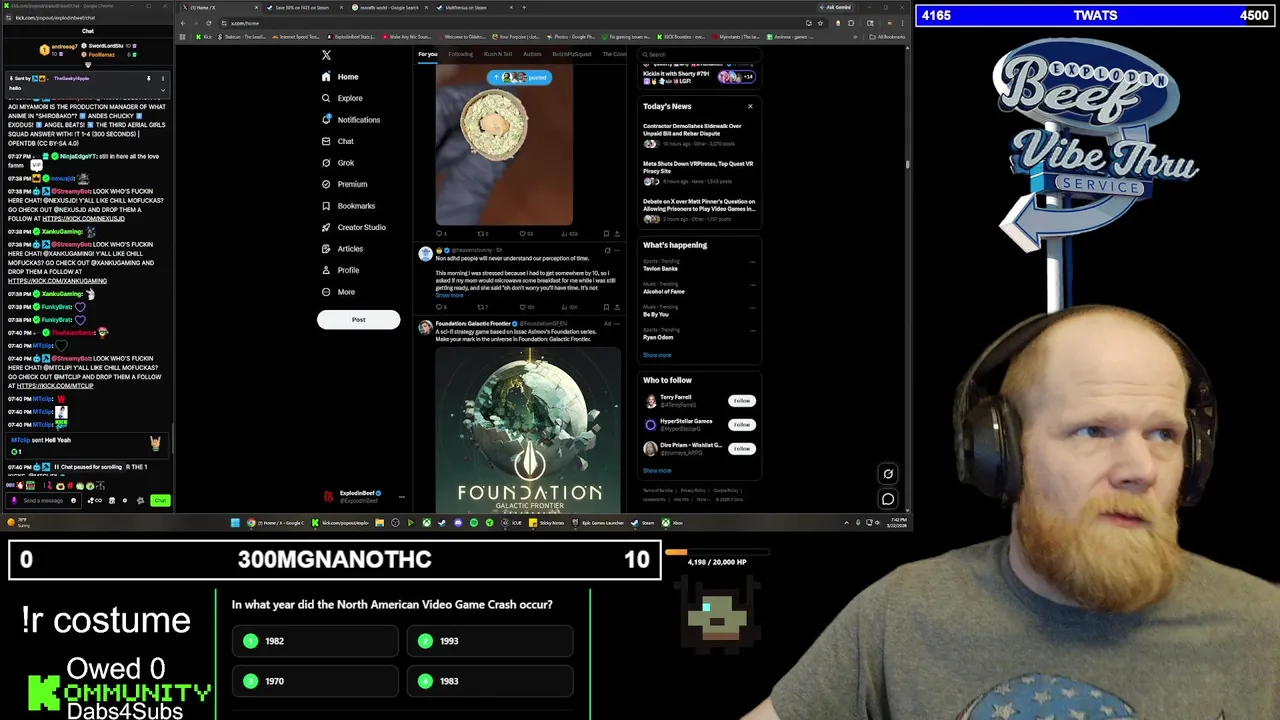This screenshot has width=1280, height=720.
Task: Open Notifications in X sidebar
Action: (x=351, y=120)
